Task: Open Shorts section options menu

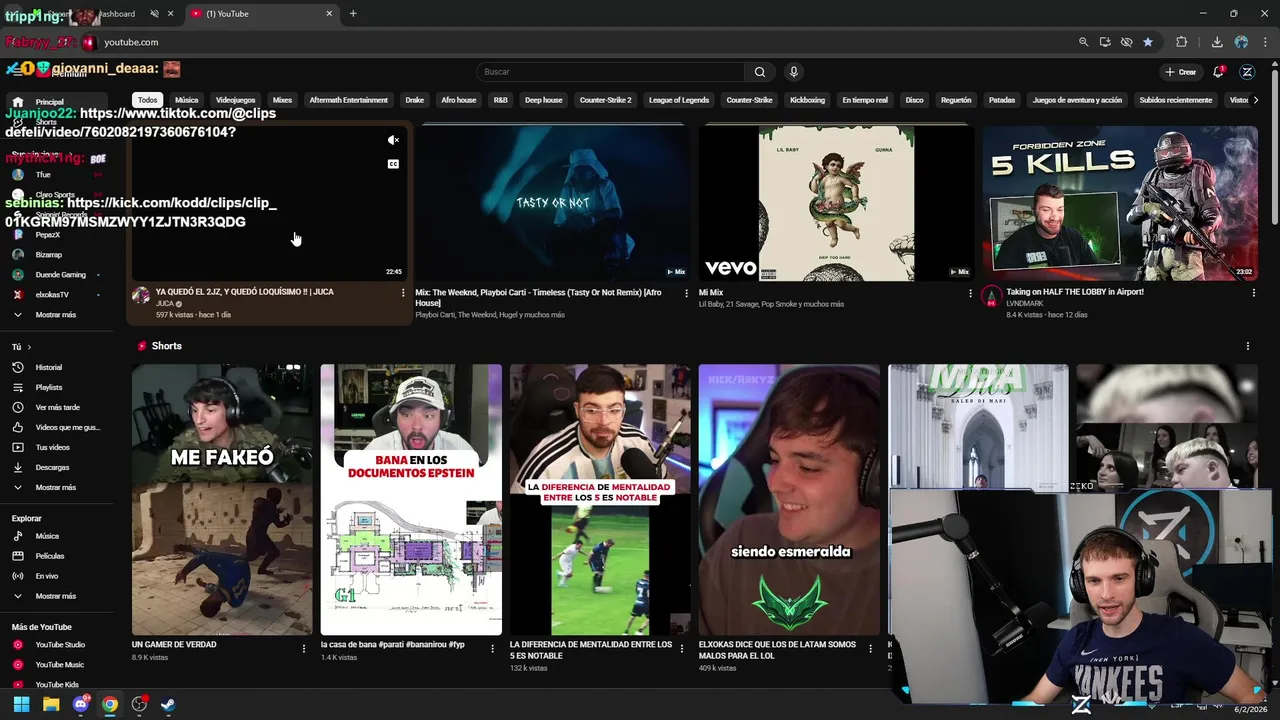Action: [1247, 346]
